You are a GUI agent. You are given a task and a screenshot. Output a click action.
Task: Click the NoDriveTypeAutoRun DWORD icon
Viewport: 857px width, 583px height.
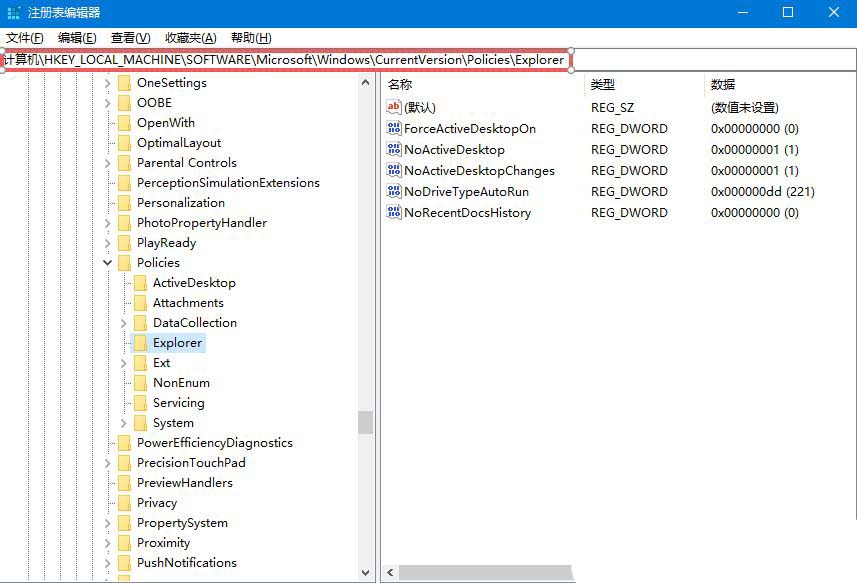point(394,191)
